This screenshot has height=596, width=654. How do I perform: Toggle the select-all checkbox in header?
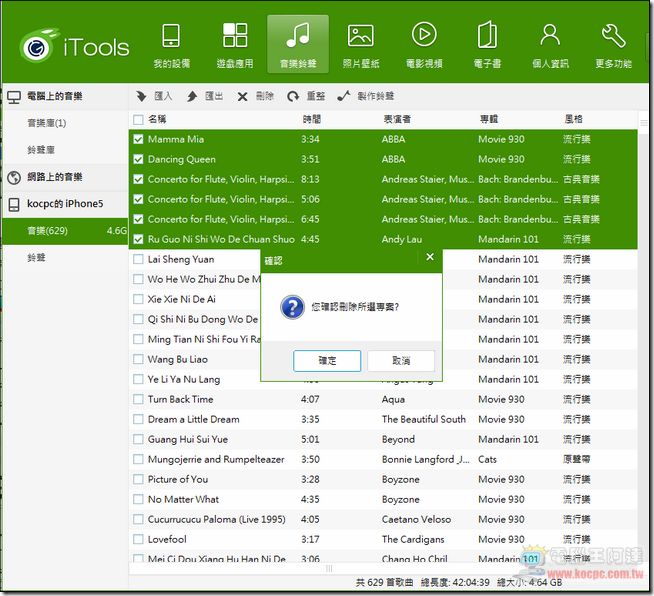point(138,120)
